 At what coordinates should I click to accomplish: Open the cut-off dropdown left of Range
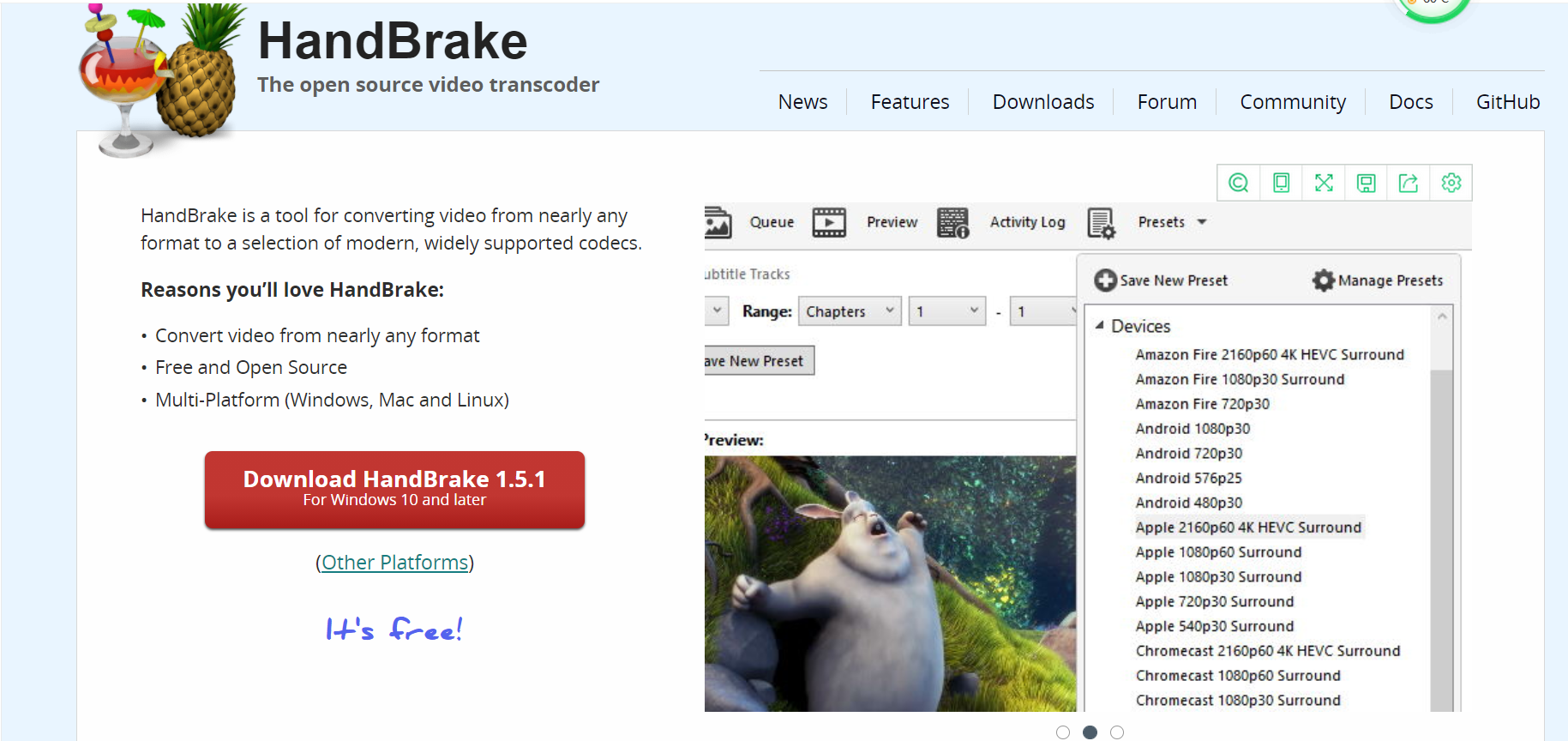pyautogui.click(x=717, y=310)
